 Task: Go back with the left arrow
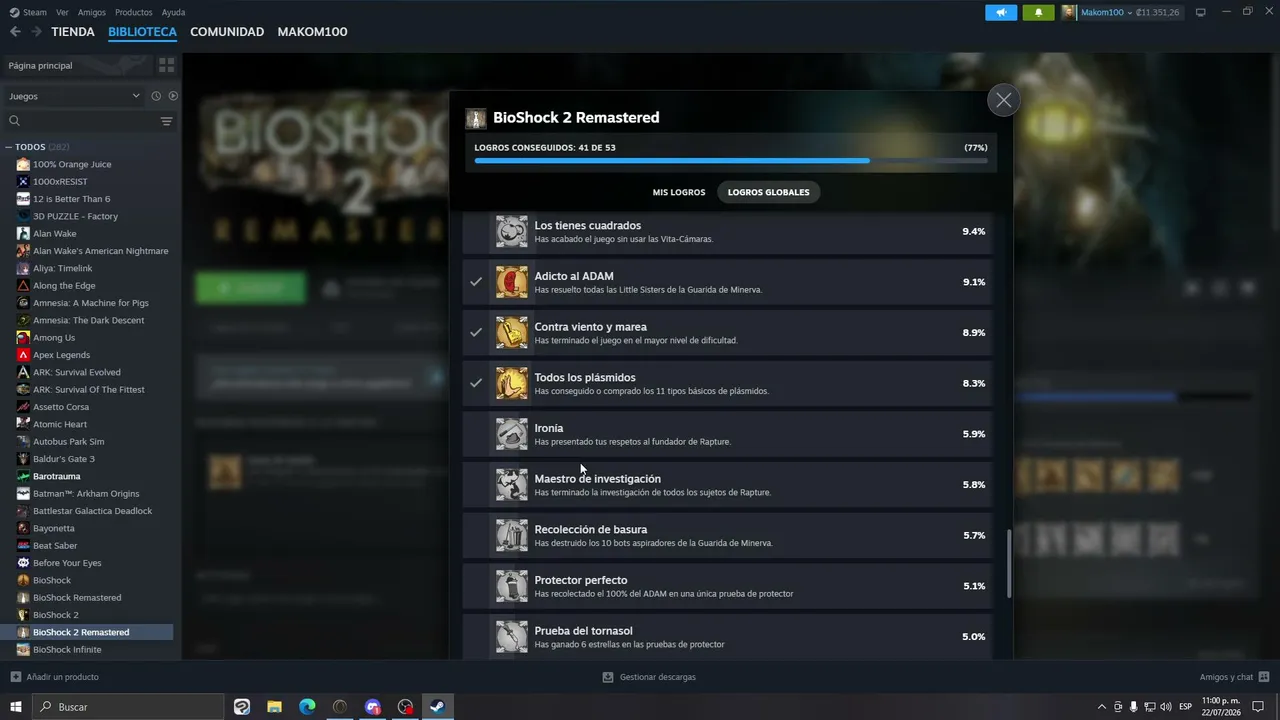coord(15,32)
